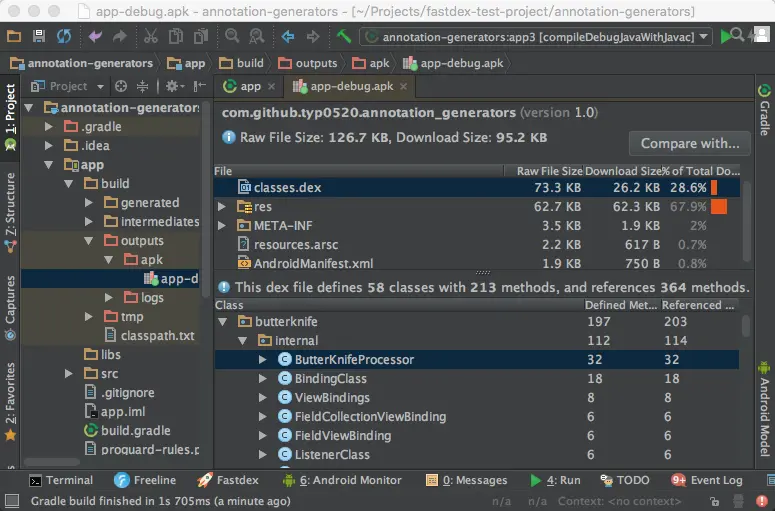
Task: Open the Fastdex tool window
Action: 228,480
